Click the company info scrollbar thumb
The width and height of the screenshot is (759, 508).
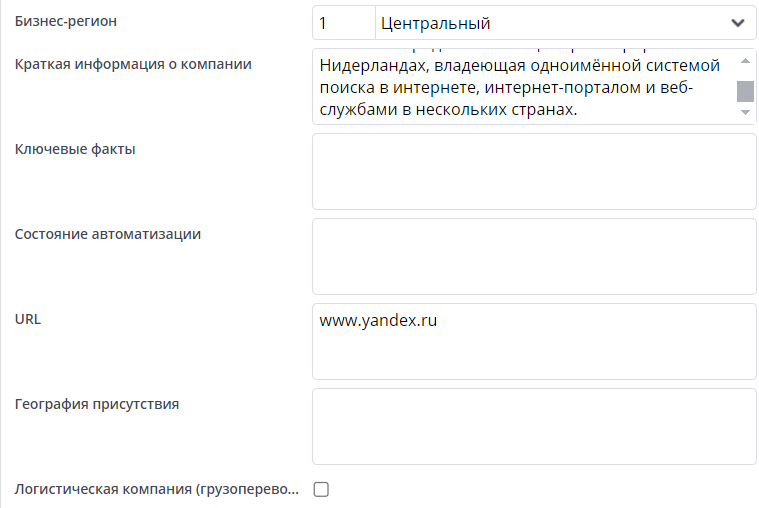click(x=745, y=91)
